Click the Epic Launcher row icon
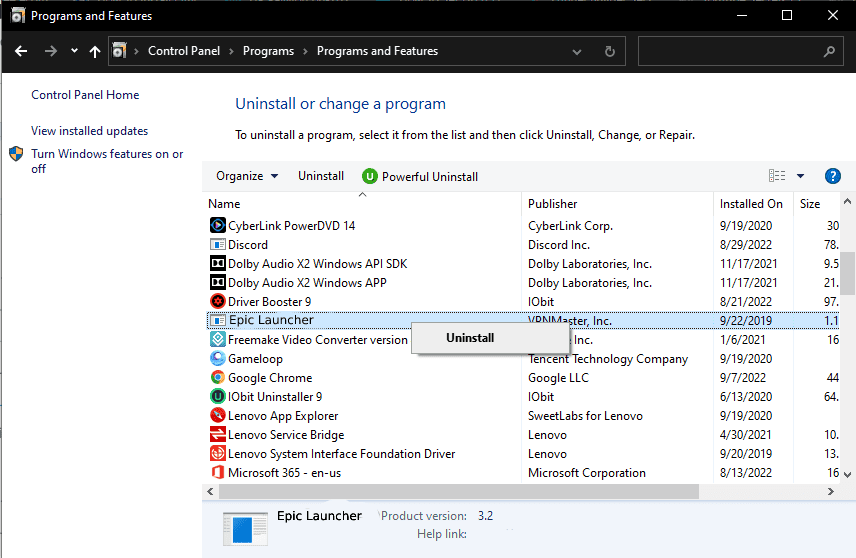The height and width of the screenshot is (558, 856). (x=218, y=320)
